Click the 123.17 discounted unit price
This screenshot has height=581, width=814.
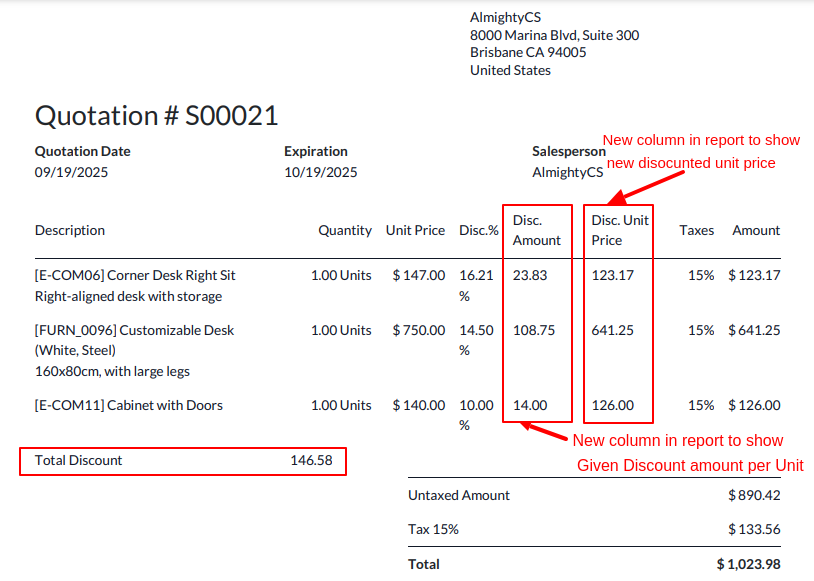click(612, 275)
